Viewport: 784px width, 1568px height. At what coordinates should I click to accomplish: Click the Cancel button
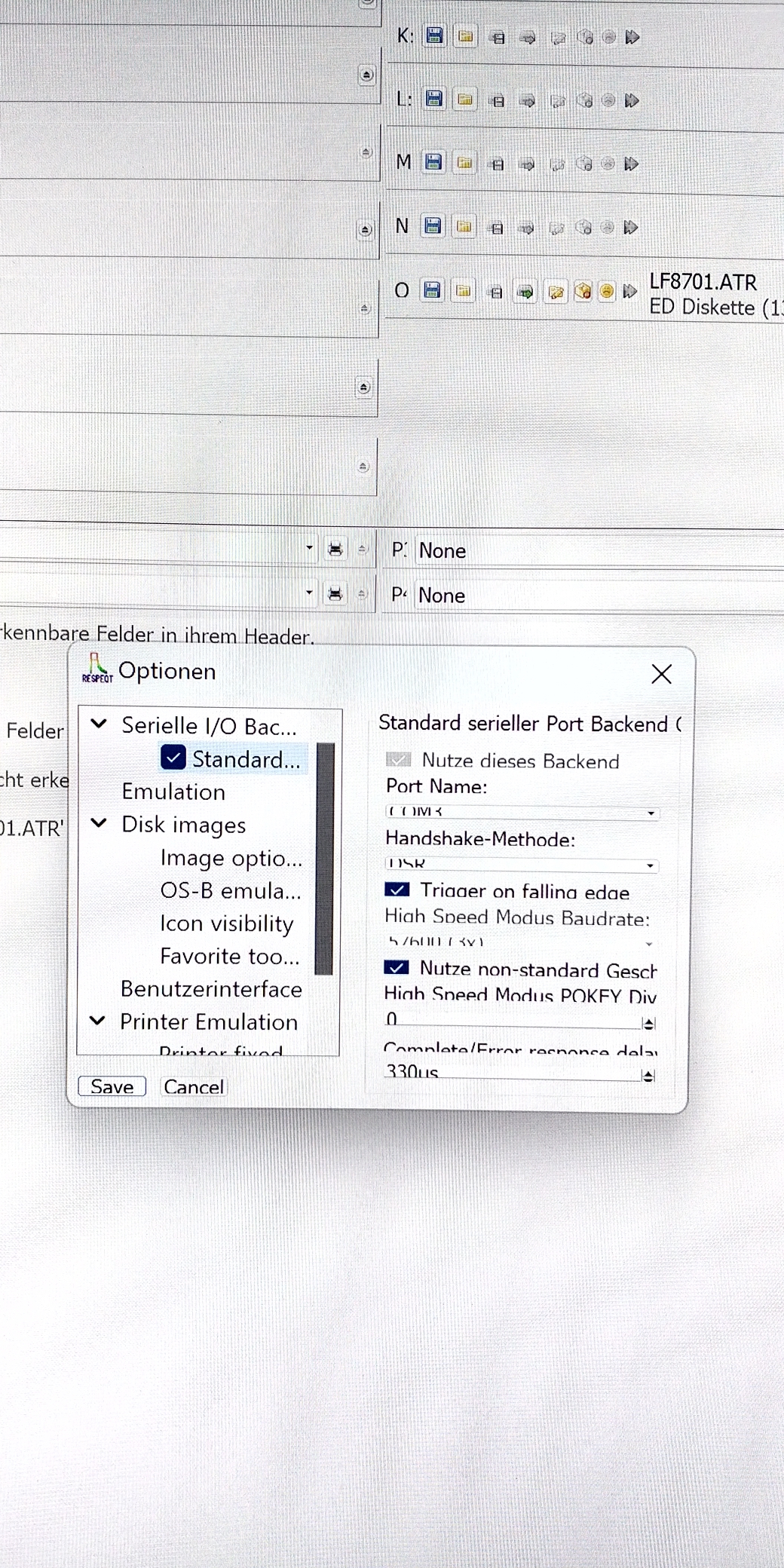194,1086
